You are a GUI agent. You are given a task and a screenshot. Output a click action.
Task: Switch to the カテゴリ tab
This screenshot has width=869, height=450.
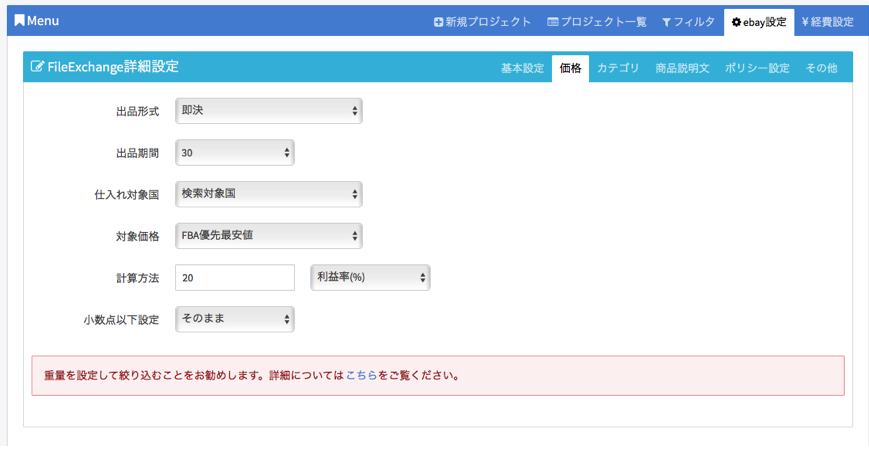617,68
